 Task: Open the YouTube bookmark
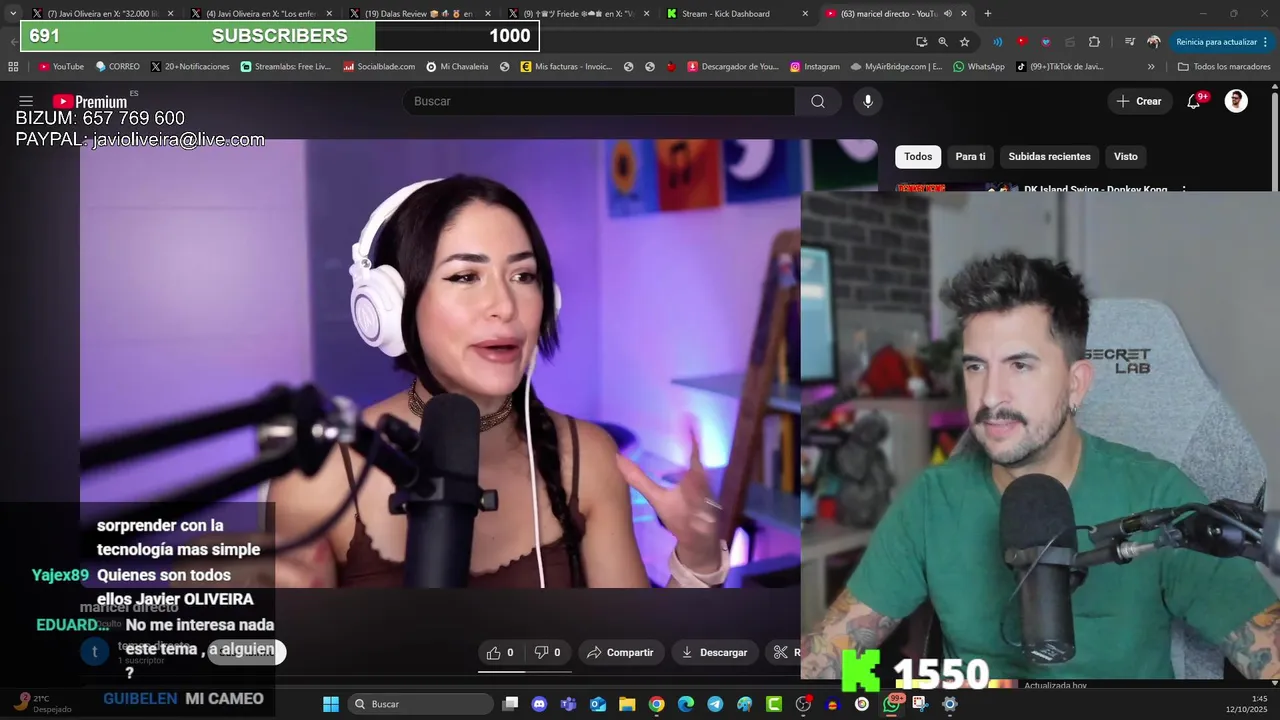coord(61,67)
